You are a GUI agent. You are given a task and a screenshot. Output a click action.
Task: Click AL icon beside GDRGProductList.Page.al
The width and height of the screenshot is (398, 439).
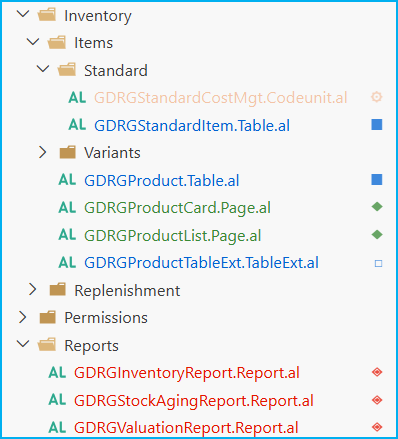(67, 235)
